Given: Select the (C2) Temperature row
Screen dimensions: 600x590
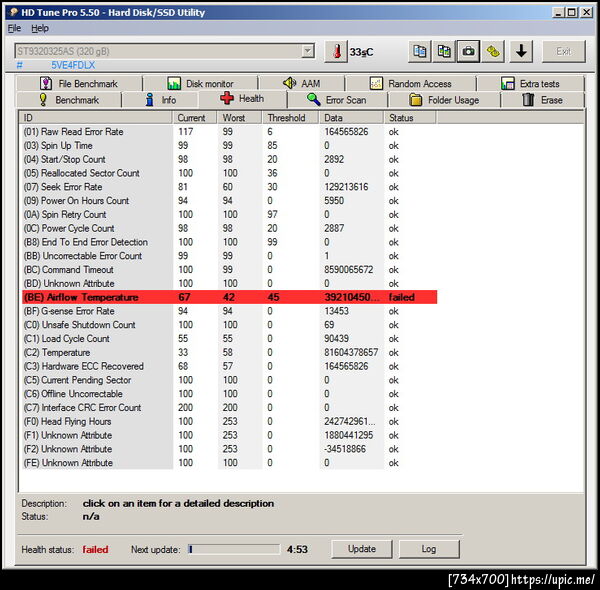Looking at the screenshot, I should coord(230,352).
